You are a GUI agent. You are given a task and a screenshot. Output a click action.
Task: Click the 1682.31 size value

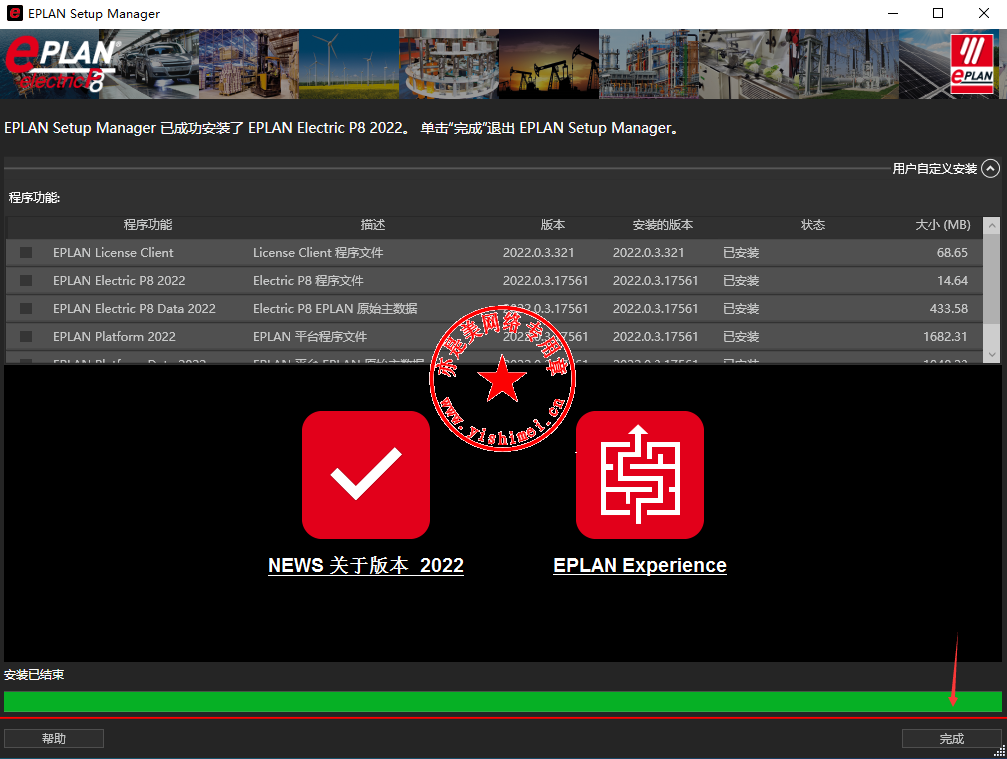[945, 336]
